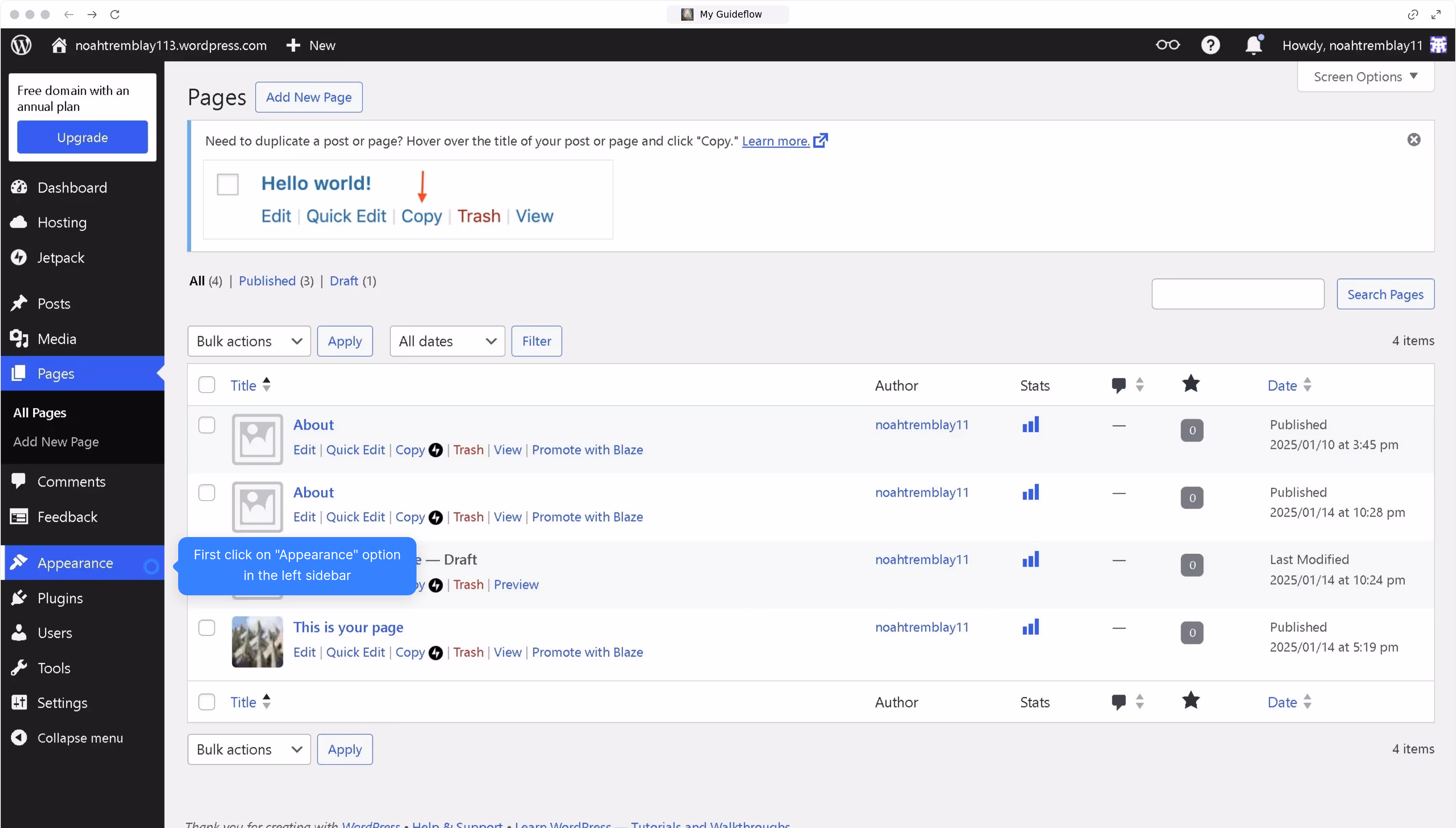This screenshot has height=828, width=1456.
Task: Click the Add New Page button
Action: pyautogui.click(x=308, y=97)
